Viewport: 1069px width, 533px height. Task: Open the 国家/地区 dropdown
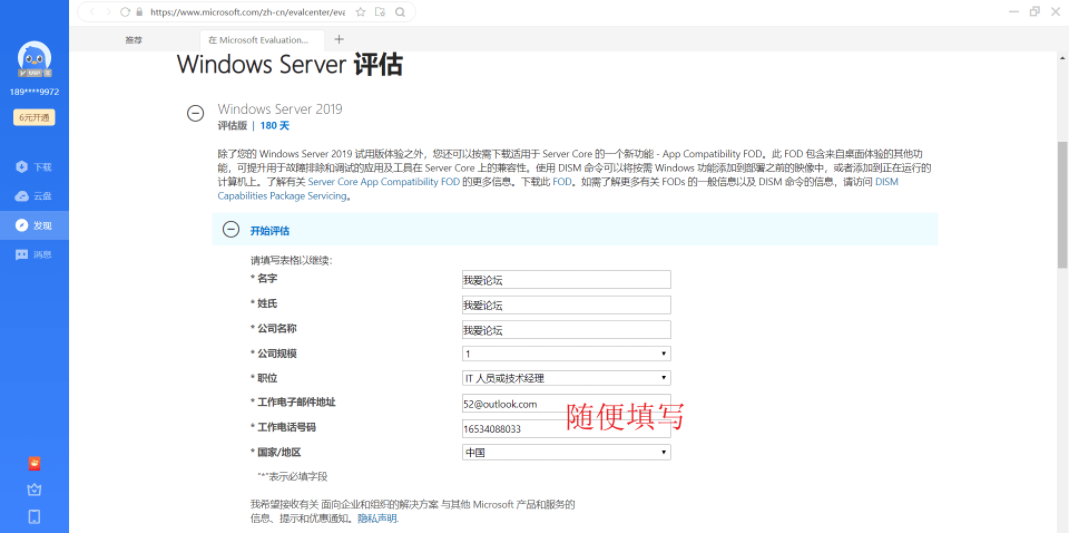(566, 452)
